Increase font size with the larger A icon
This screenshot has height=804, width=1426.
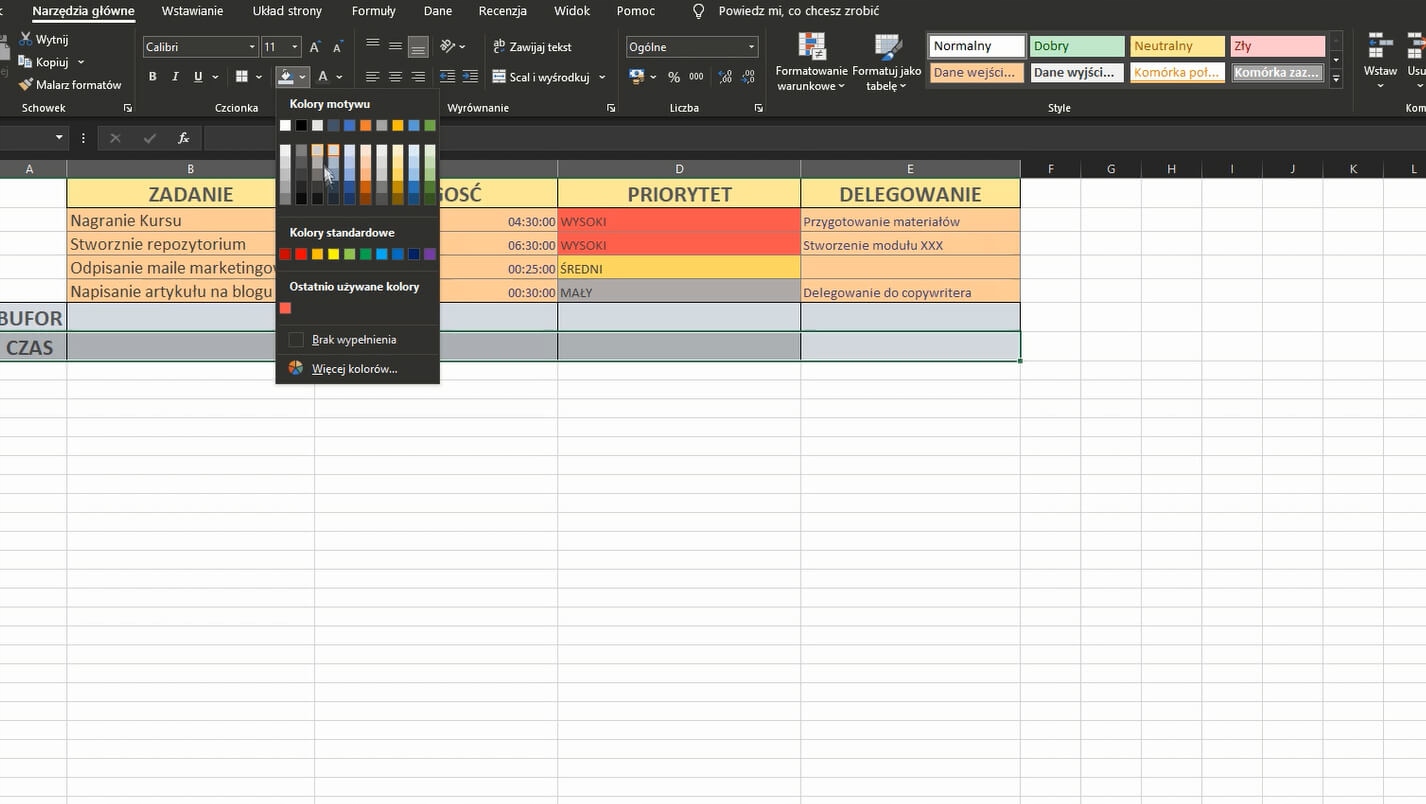(315, 47)
